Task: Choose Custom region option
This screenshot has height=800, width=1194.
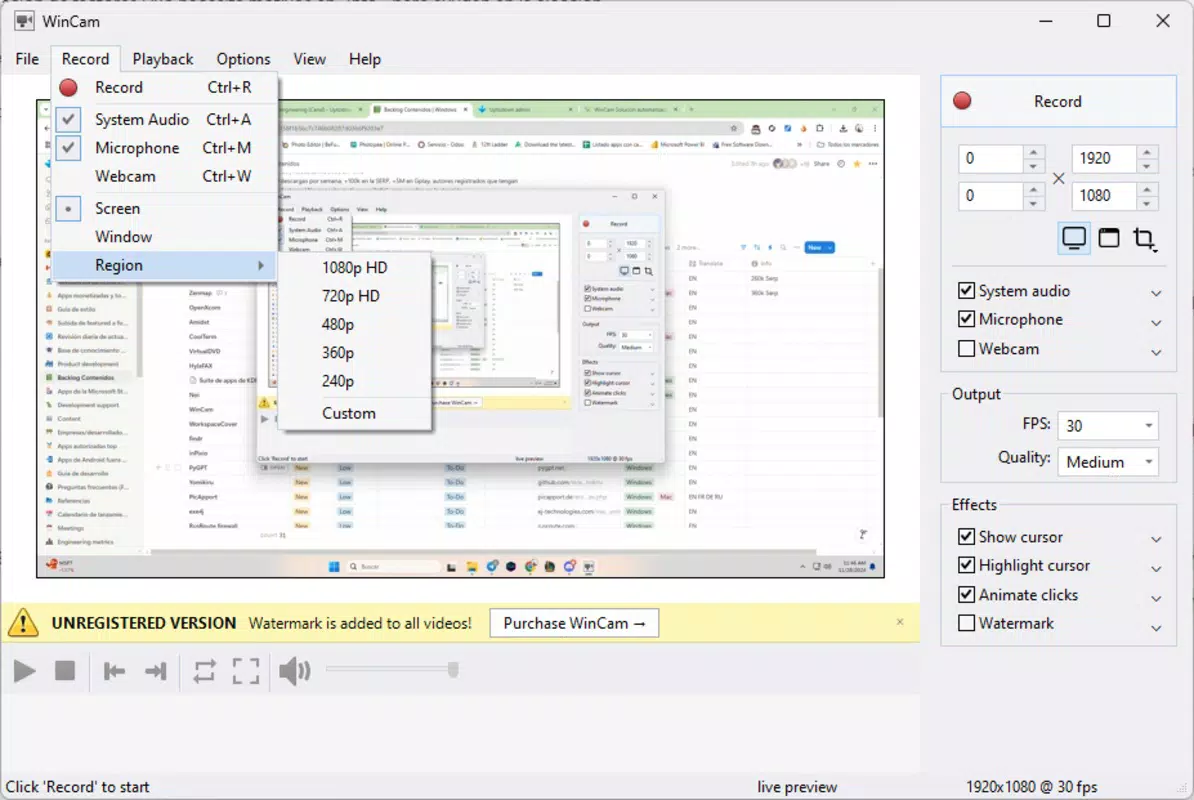Action: (x=355, y=413)
